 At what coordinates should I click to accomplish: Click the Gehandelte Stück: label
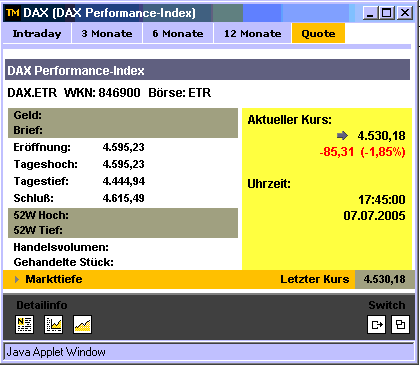click(x=63, y=262)
